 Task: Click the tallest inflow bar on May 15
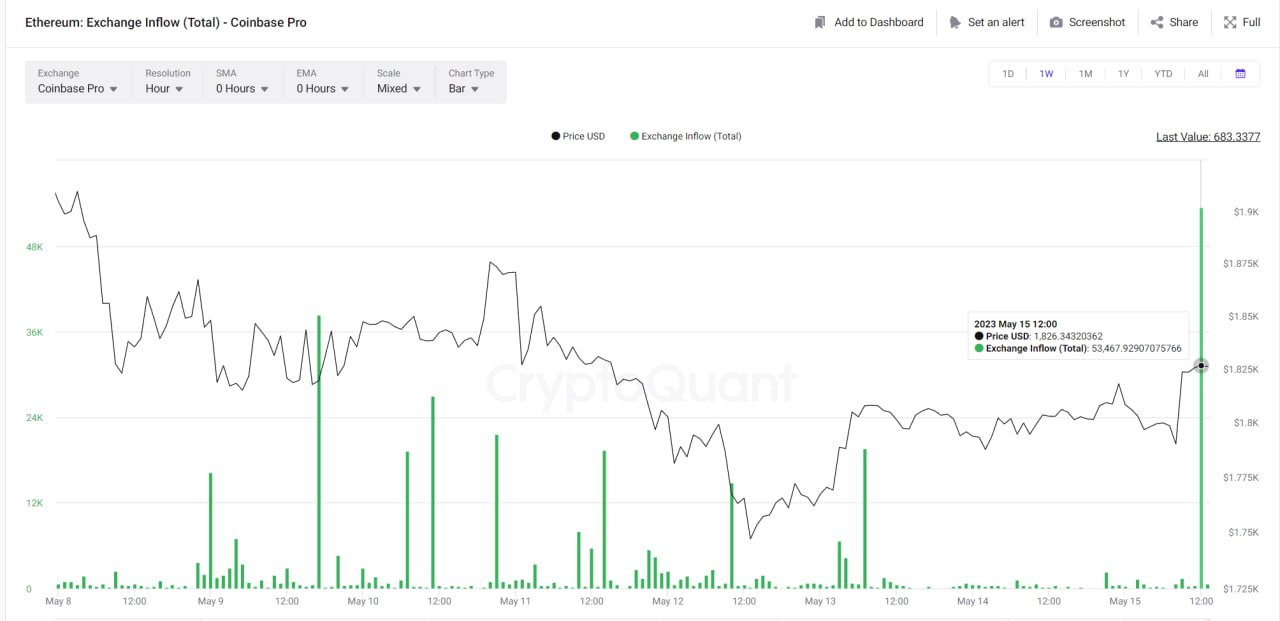(1201, 397)
